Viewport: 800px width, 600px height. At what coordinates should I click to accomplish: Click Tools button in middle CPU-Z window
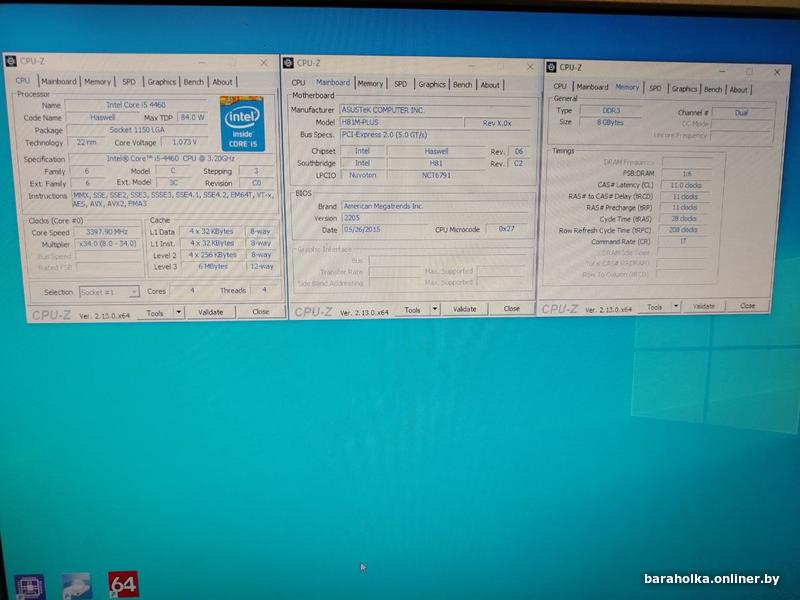pyautogui.click(x=412, y=310)
